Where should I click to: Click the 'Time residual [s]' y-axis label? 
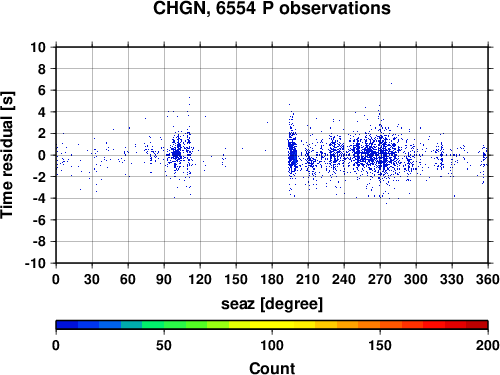pyautogui.click(x=7, y=155)
